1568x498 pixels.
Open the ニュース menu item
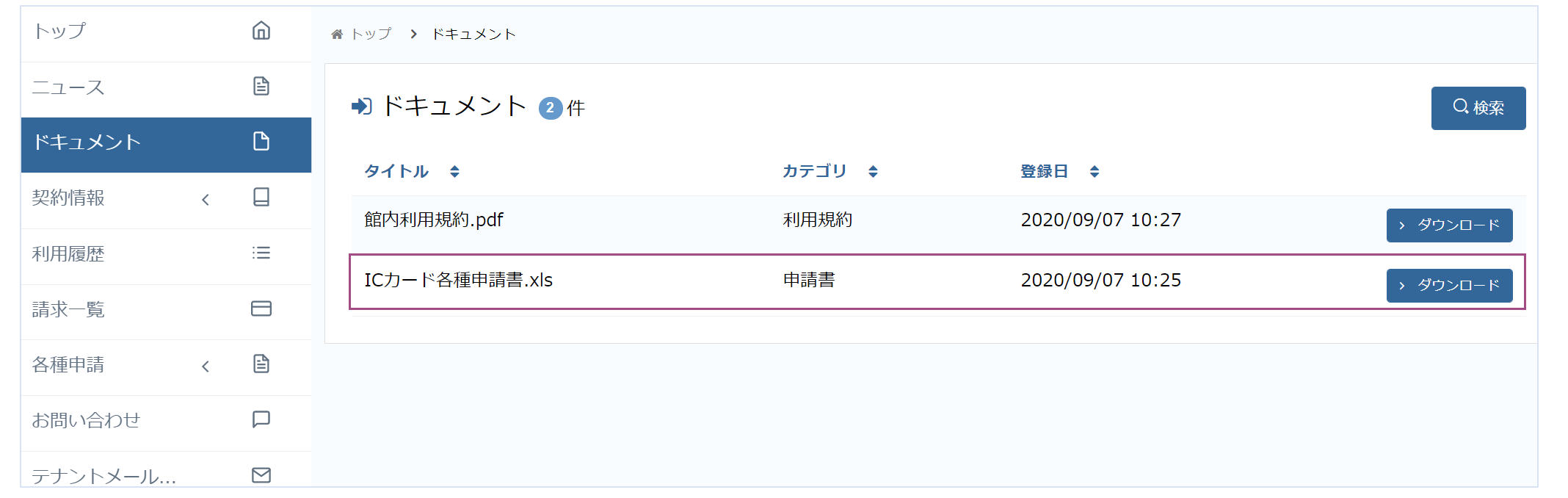coord(69,88)
